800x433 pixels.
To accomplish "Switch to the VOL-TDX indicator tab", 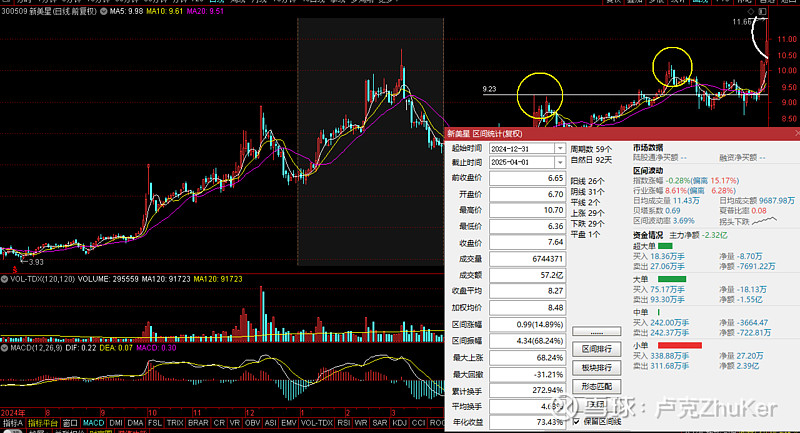I will [317, 423].
